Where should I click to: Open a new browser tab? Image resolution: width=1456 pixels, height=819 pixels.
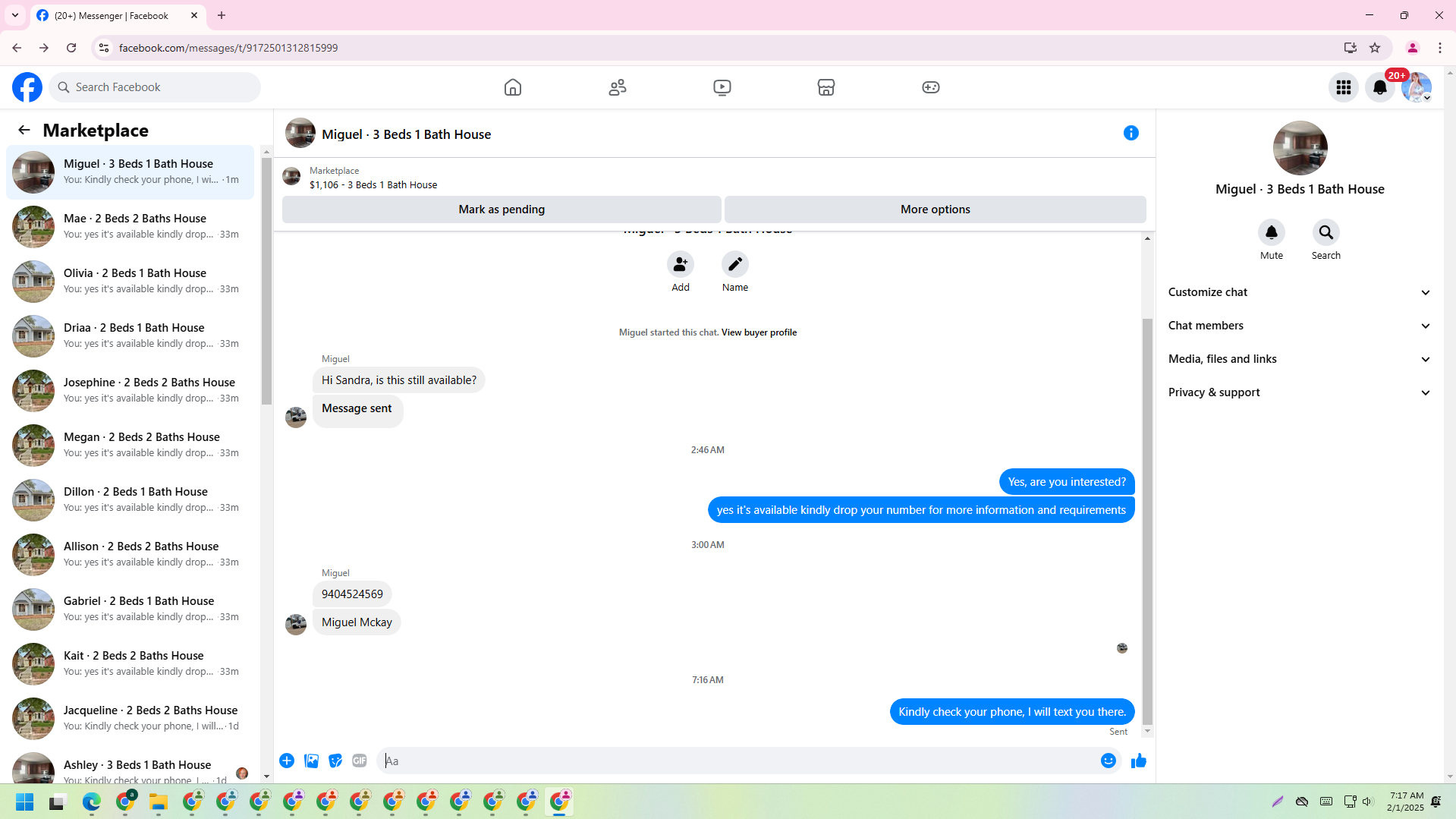(x=222, y=15)
